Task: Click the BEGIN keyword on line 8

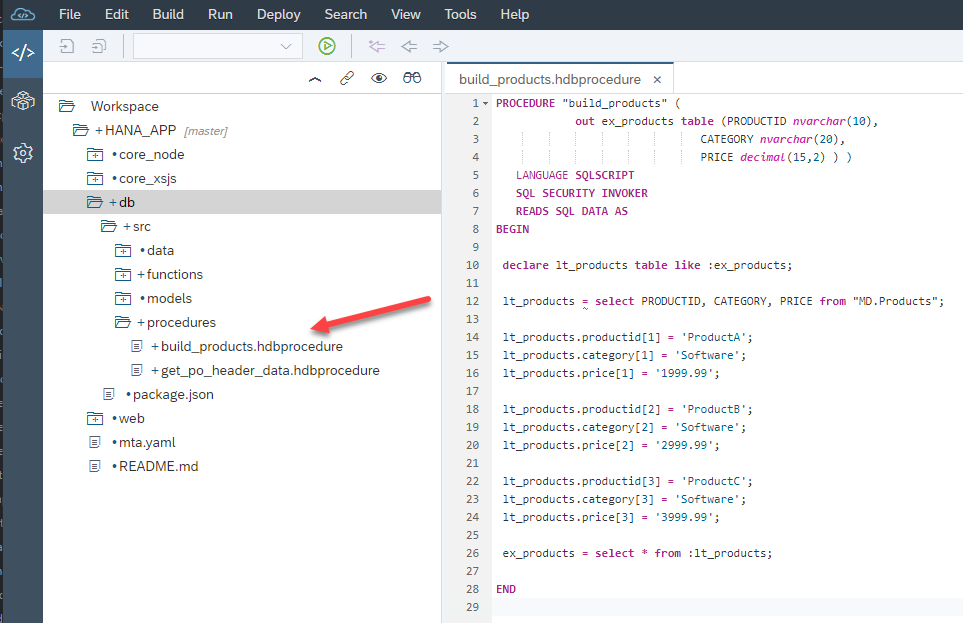Action: [x=512, y=229]
